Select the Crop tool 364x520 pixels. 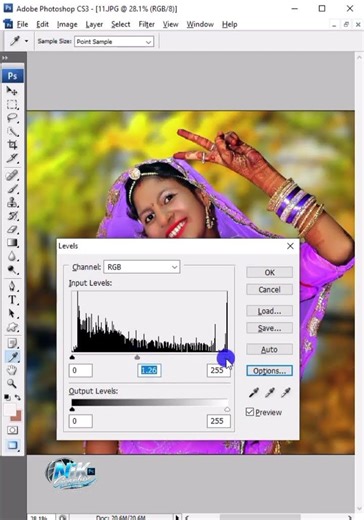pyautogui.click(x=12, y=145)
